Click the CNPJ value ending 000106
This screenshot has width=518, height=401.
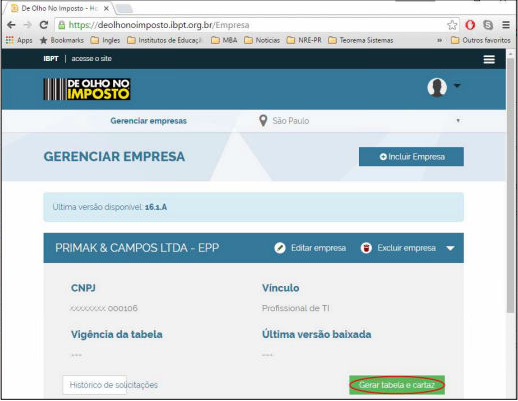[x=104, y=308]
